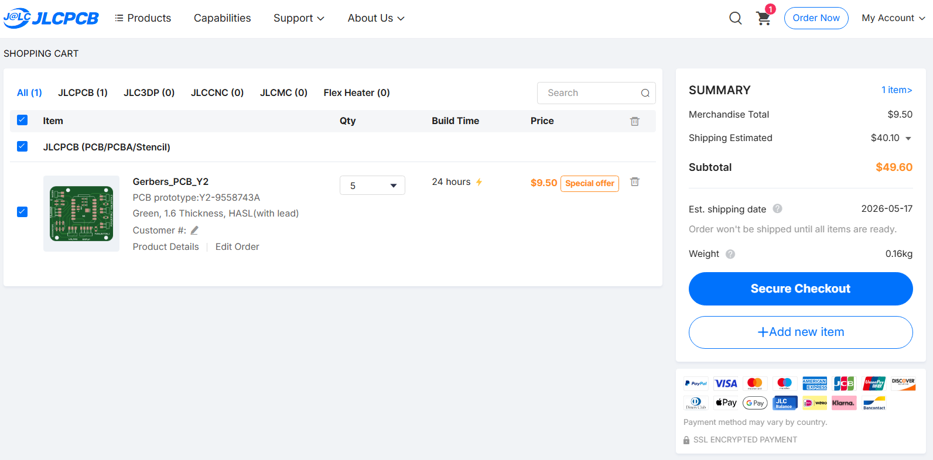Open the Products menu
The width and height of the screenshot is (933, 460).
(143, 18)
